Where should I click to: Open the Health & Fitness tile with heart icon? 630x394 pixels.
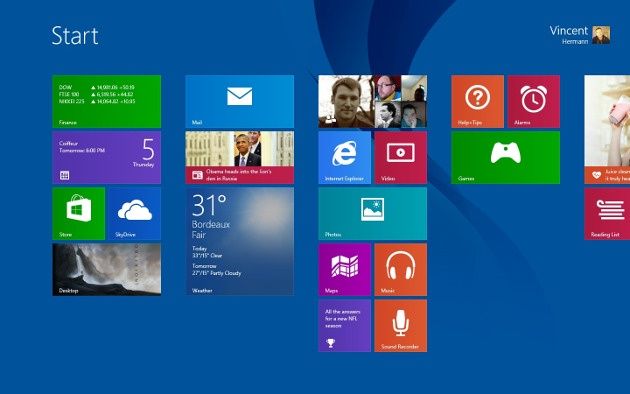(607, 129)
